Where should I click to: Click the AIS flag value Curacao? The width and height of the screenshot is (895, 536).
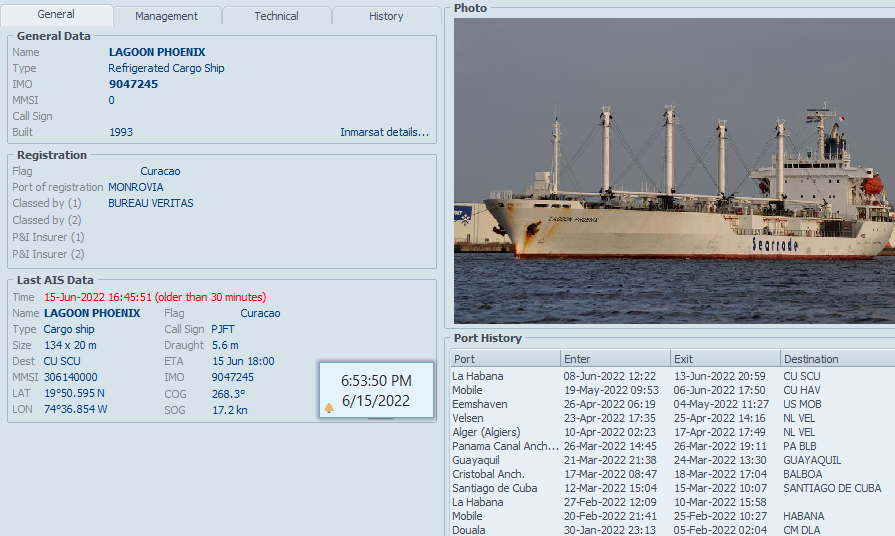(260, 313)
